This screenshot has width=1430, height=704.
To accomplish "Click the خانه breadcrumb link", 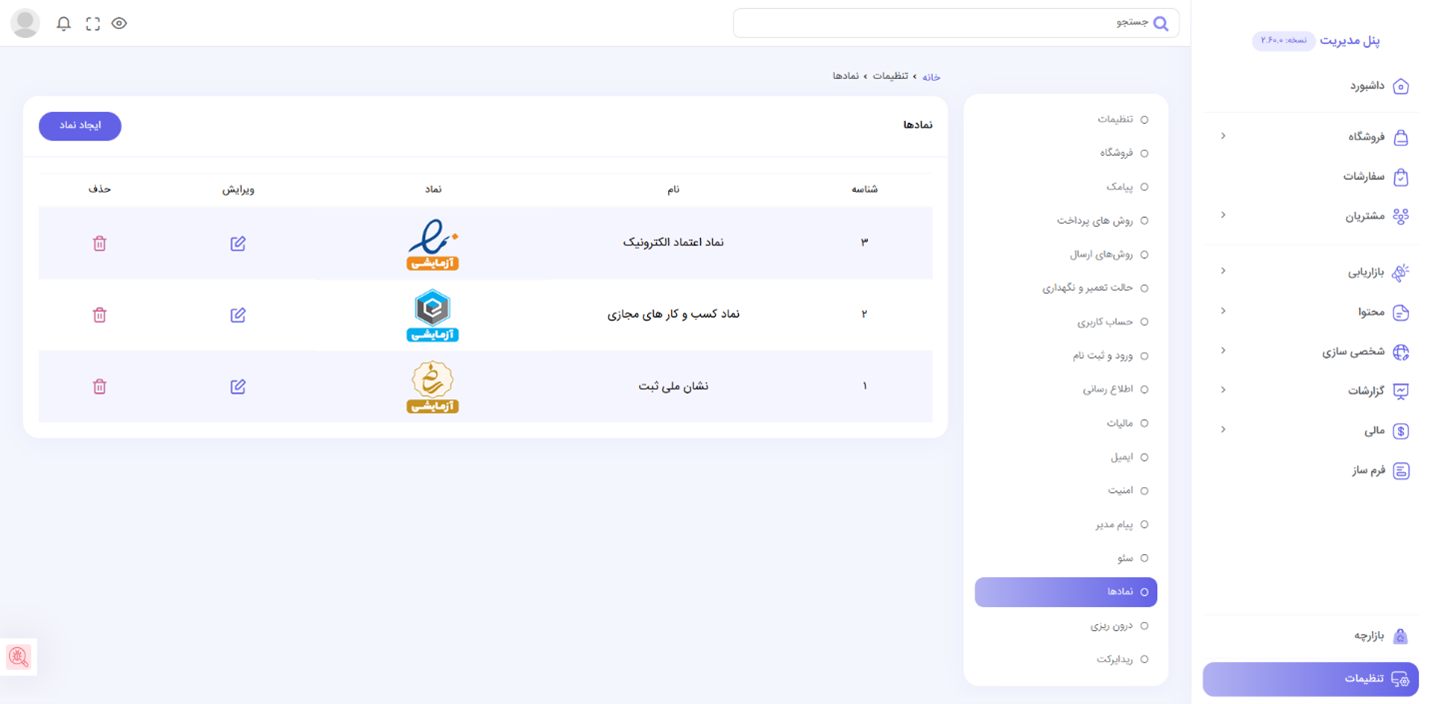I will 931,77.
